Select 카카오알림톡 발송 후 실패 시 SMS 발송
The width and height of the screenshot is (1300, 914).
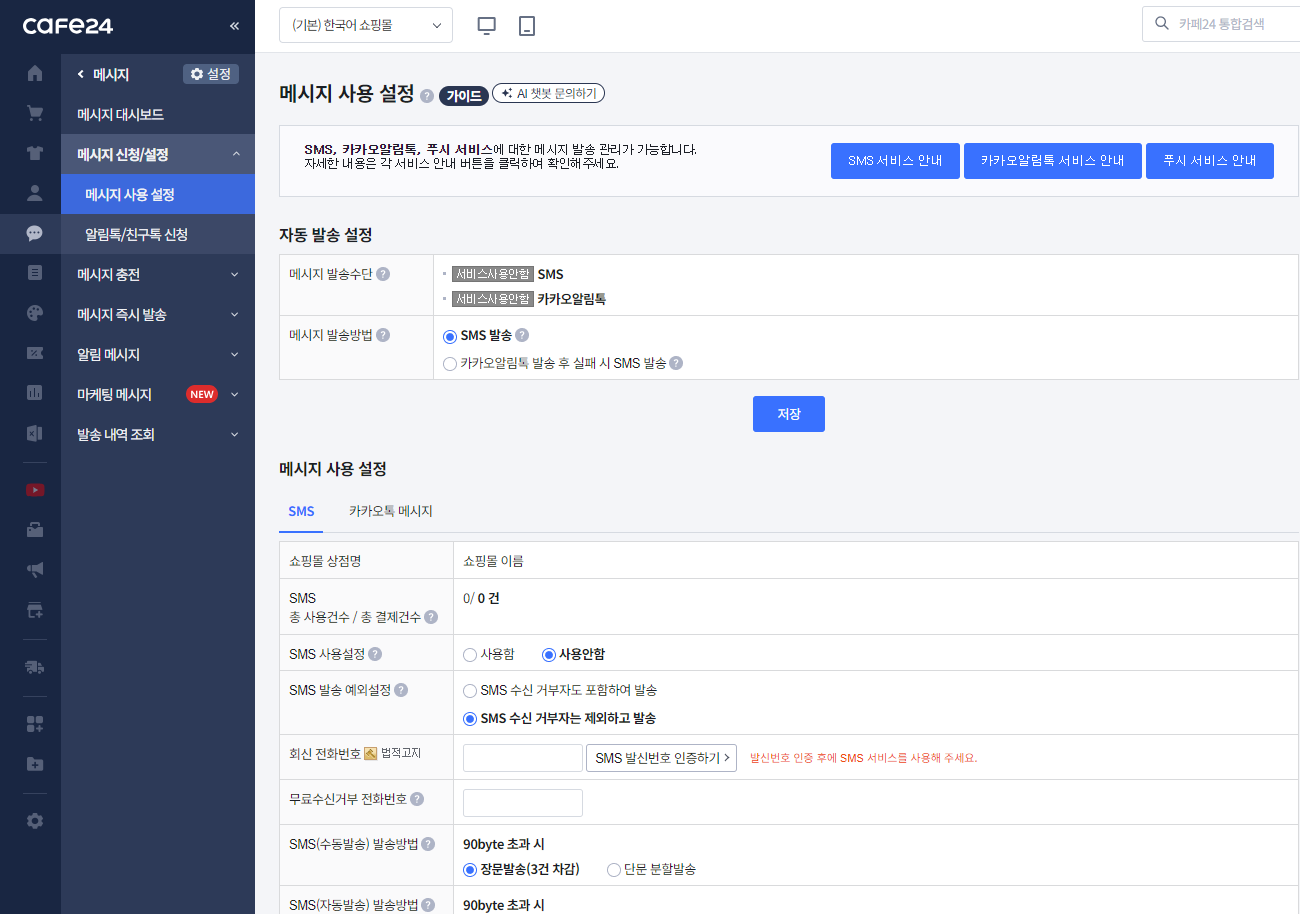450,364
